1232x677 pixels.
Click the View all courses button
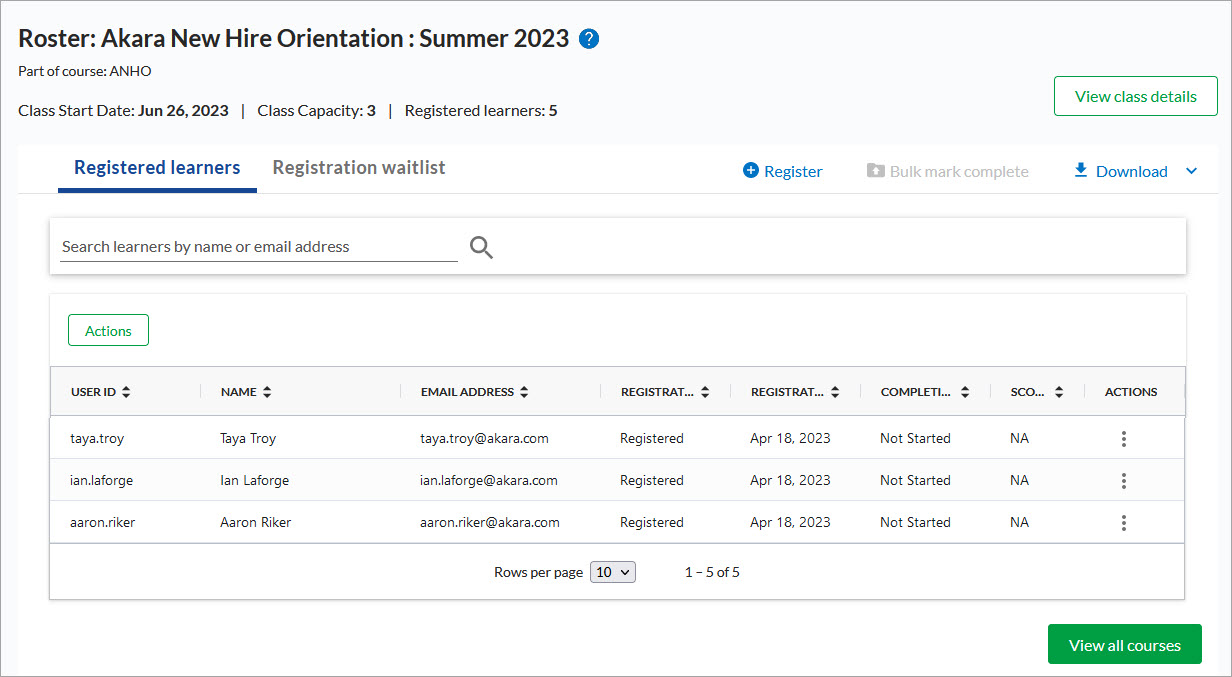[1124, 645]
